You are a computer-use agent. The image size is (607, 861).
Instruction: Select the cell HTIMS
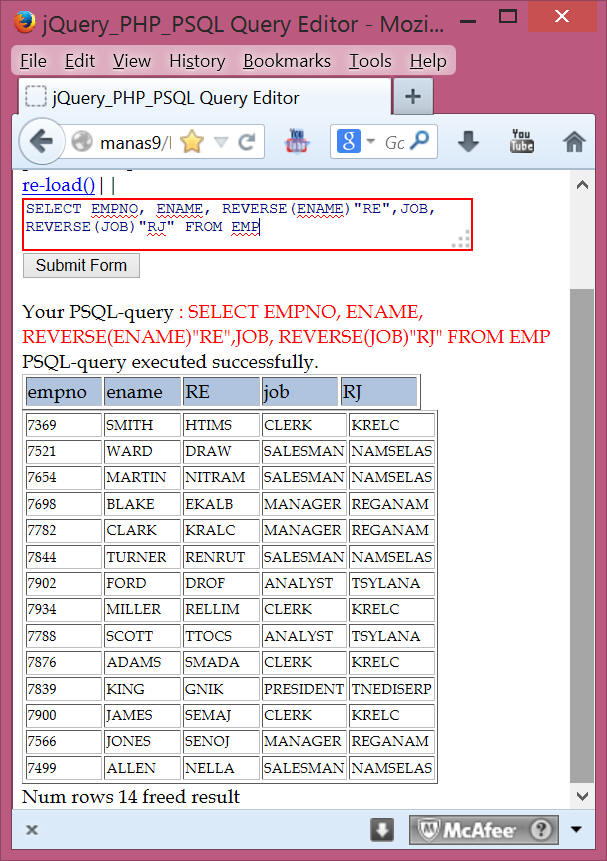pyautogui.click(x=221, y=425)
